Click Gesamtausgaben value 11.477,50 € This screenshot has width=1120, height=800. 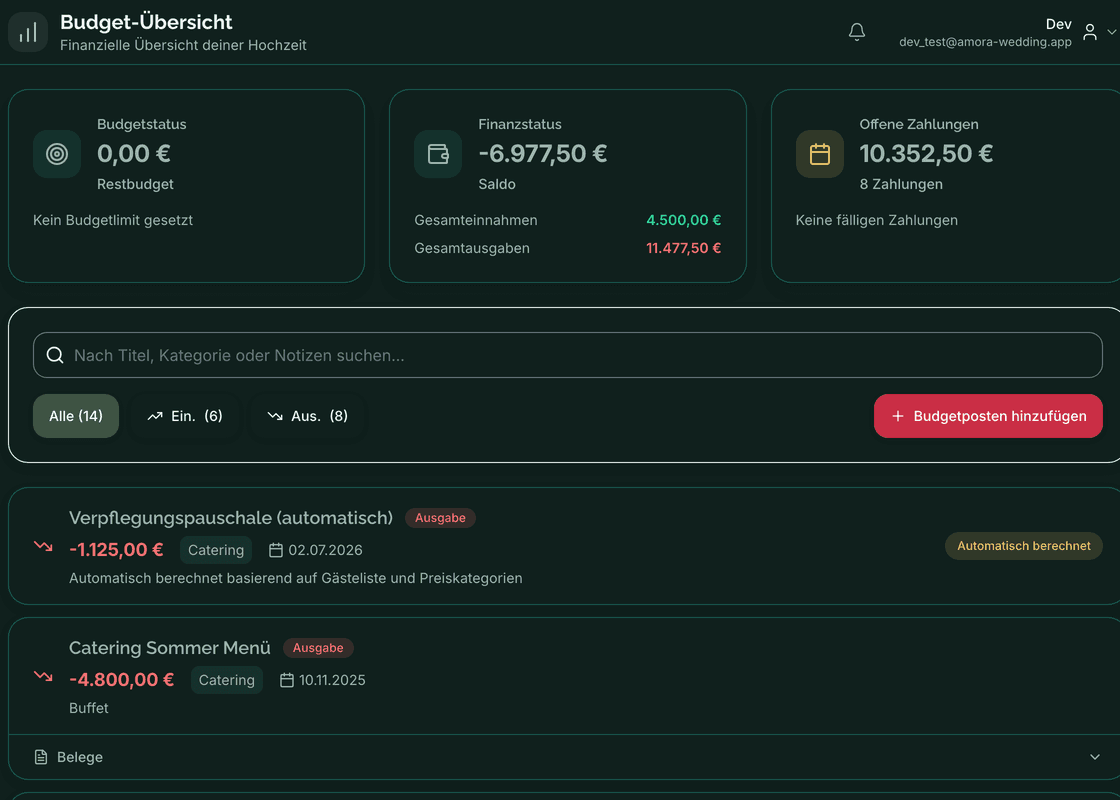click(x=684, y=248)
